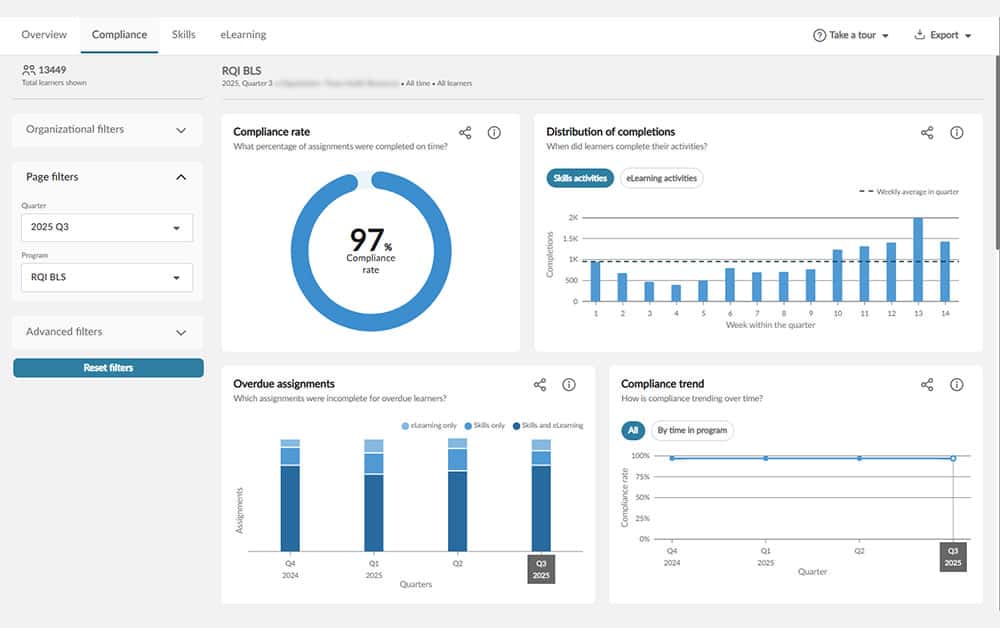This screenshot has height=628, width=1000.
Task: Open the eLearning tab
Action: pyautogui.click(x=243, y=35)
